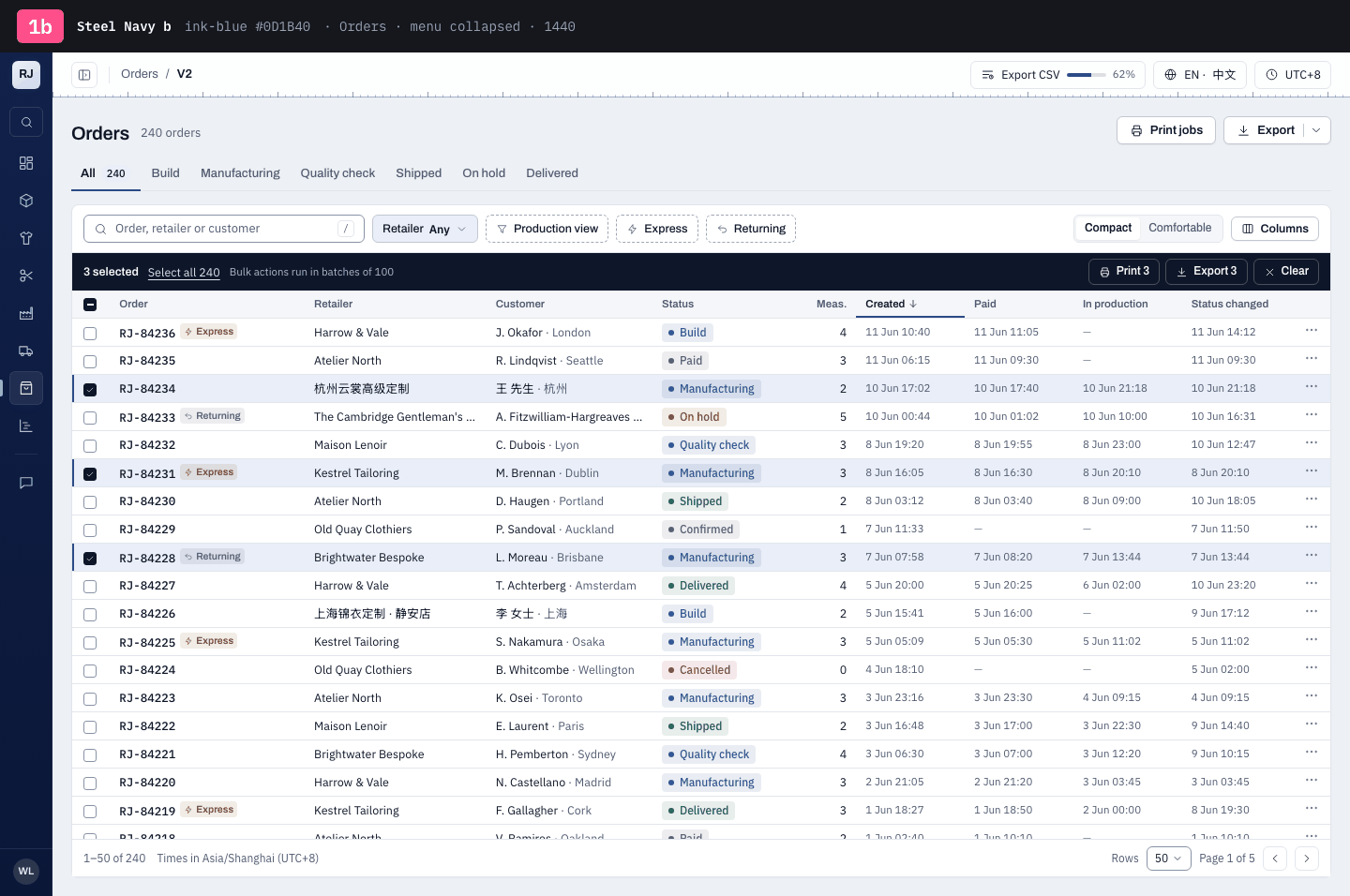Click the Print jobs button
The image size is (1350, 896).
click(1166, 130)
